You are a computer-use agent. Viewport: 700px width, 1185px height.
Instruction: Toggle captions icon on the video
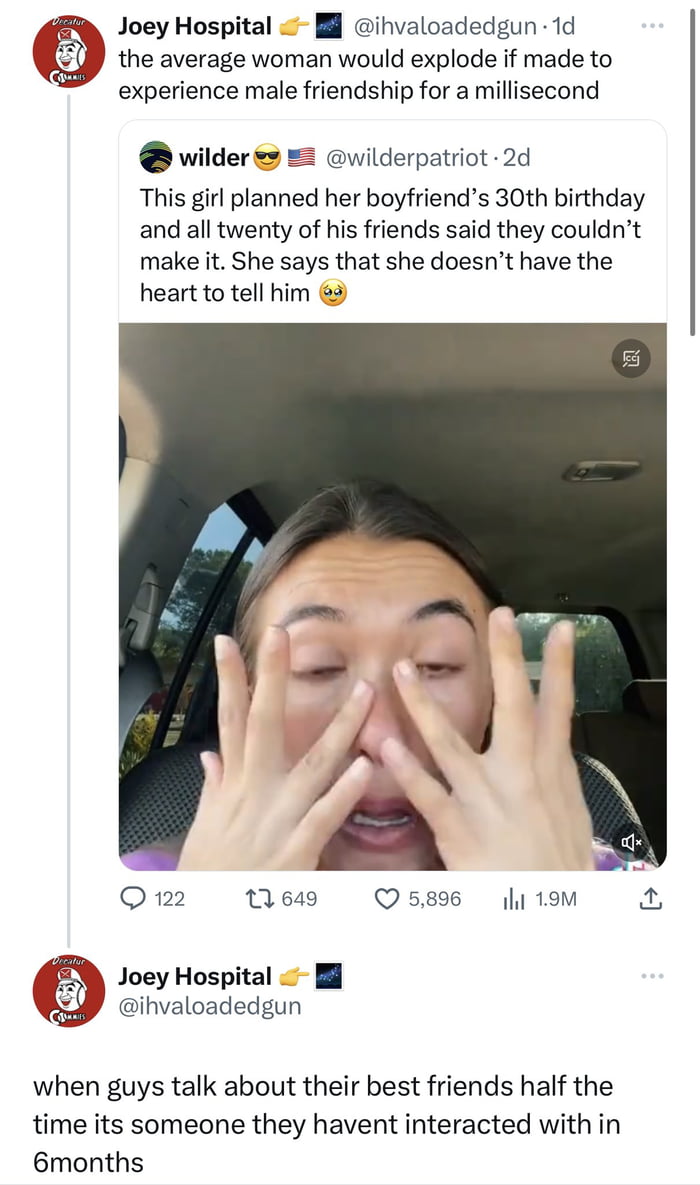coord(634,357)
